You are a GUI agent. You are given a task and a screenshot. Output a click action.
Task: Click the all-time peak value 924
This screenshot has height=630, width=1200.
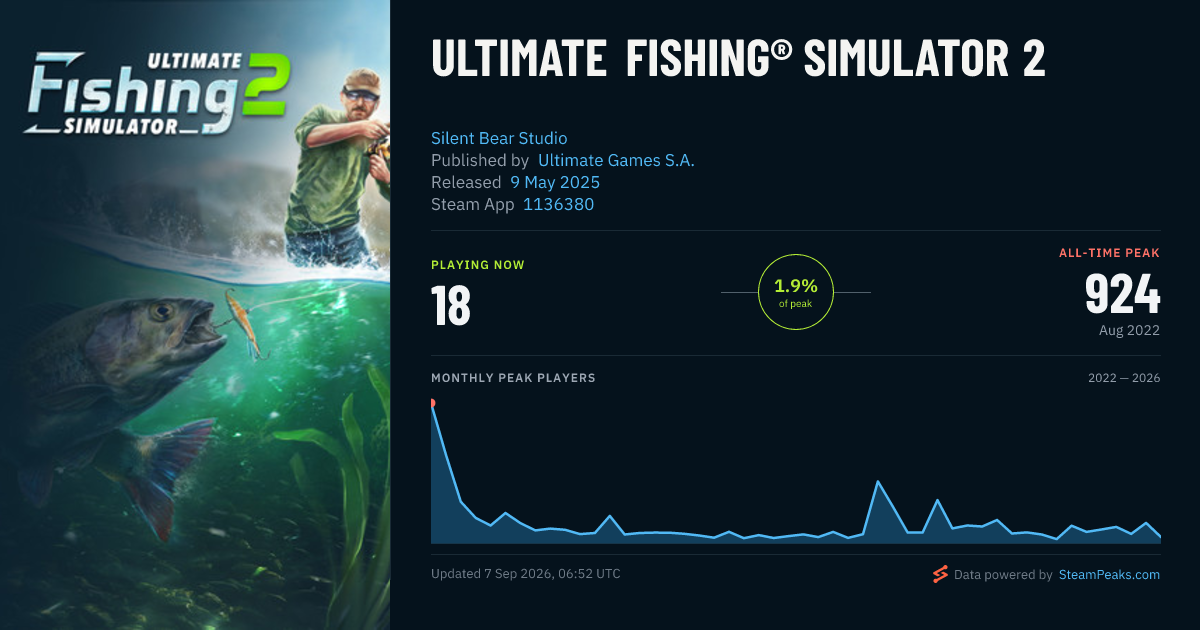1122,295
